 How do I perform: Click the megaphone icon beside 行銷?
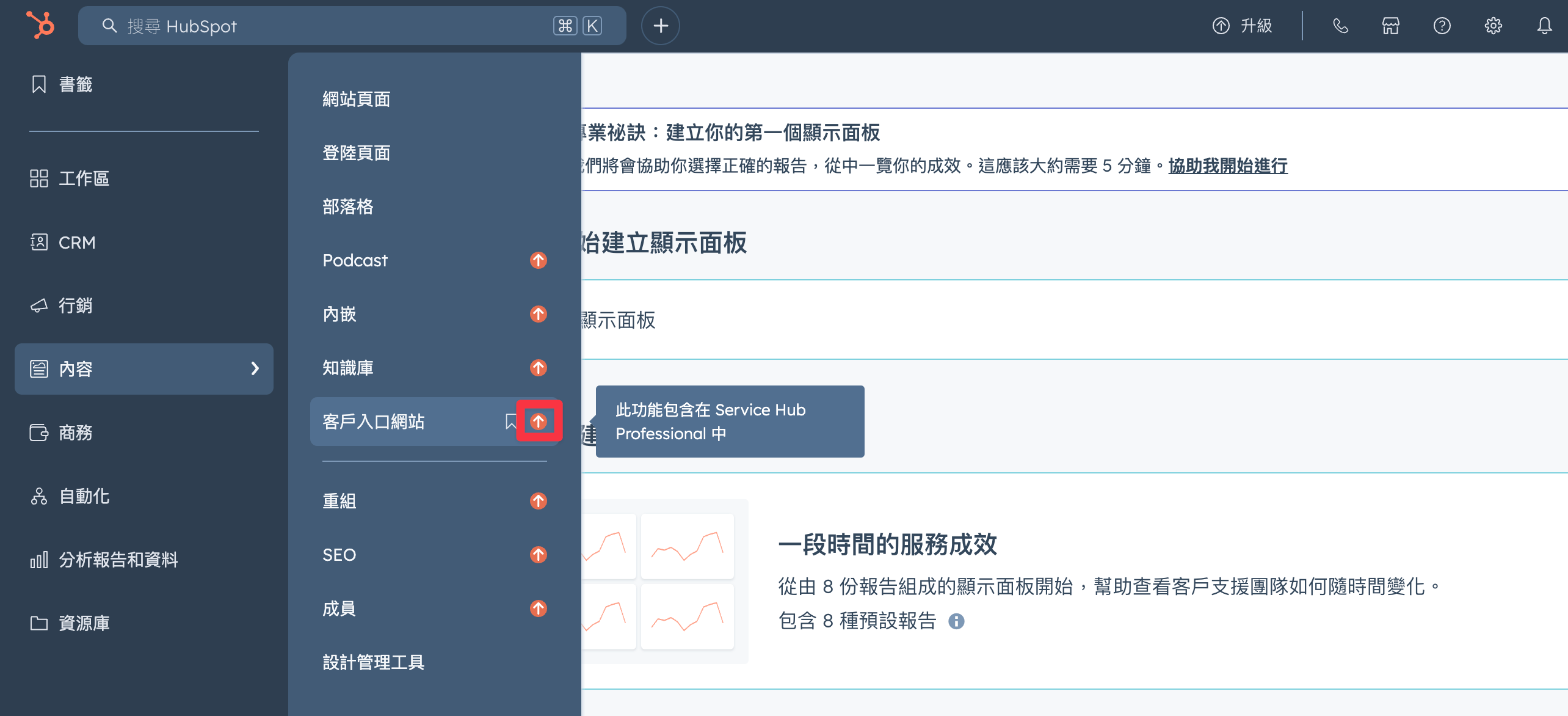coord(39,305)
